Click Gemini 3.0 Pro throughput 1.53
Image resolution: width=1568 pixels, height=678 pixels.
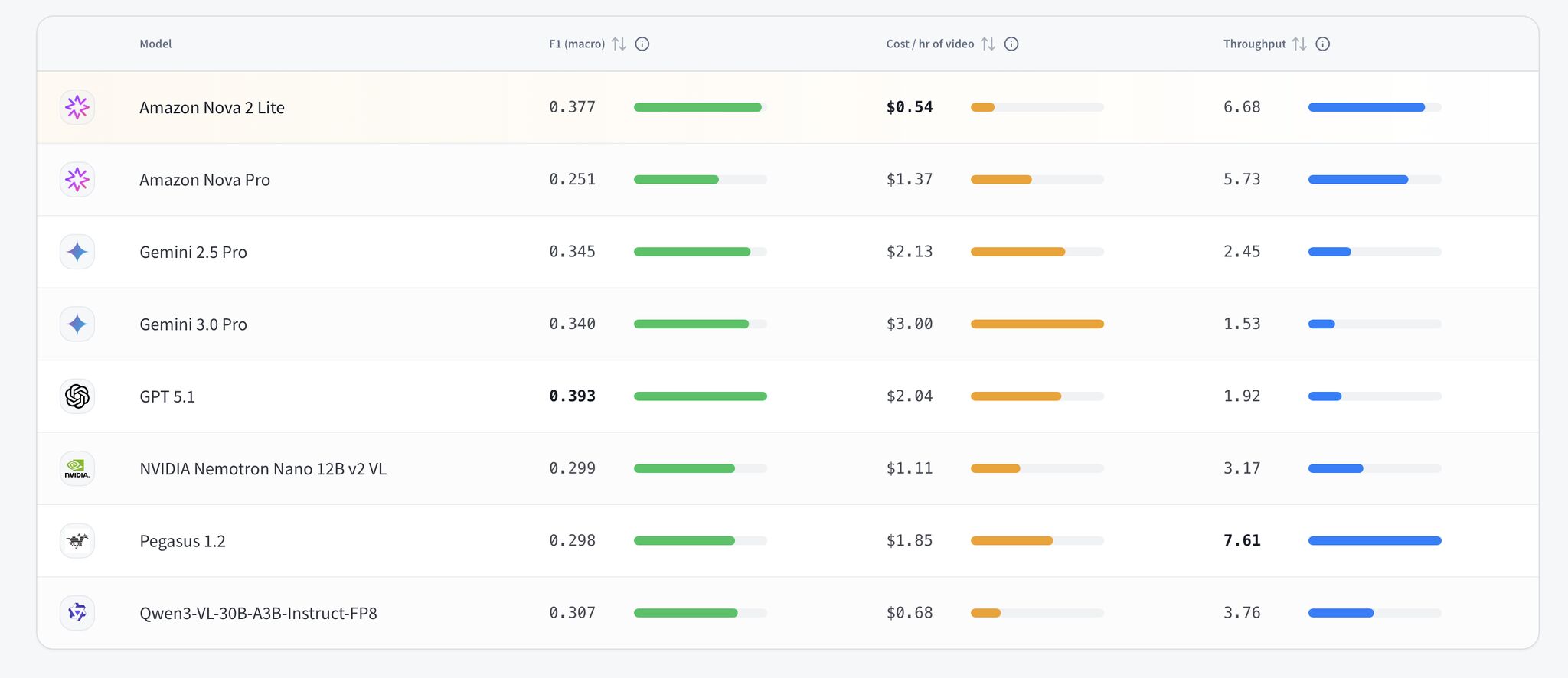point(1242,324)
